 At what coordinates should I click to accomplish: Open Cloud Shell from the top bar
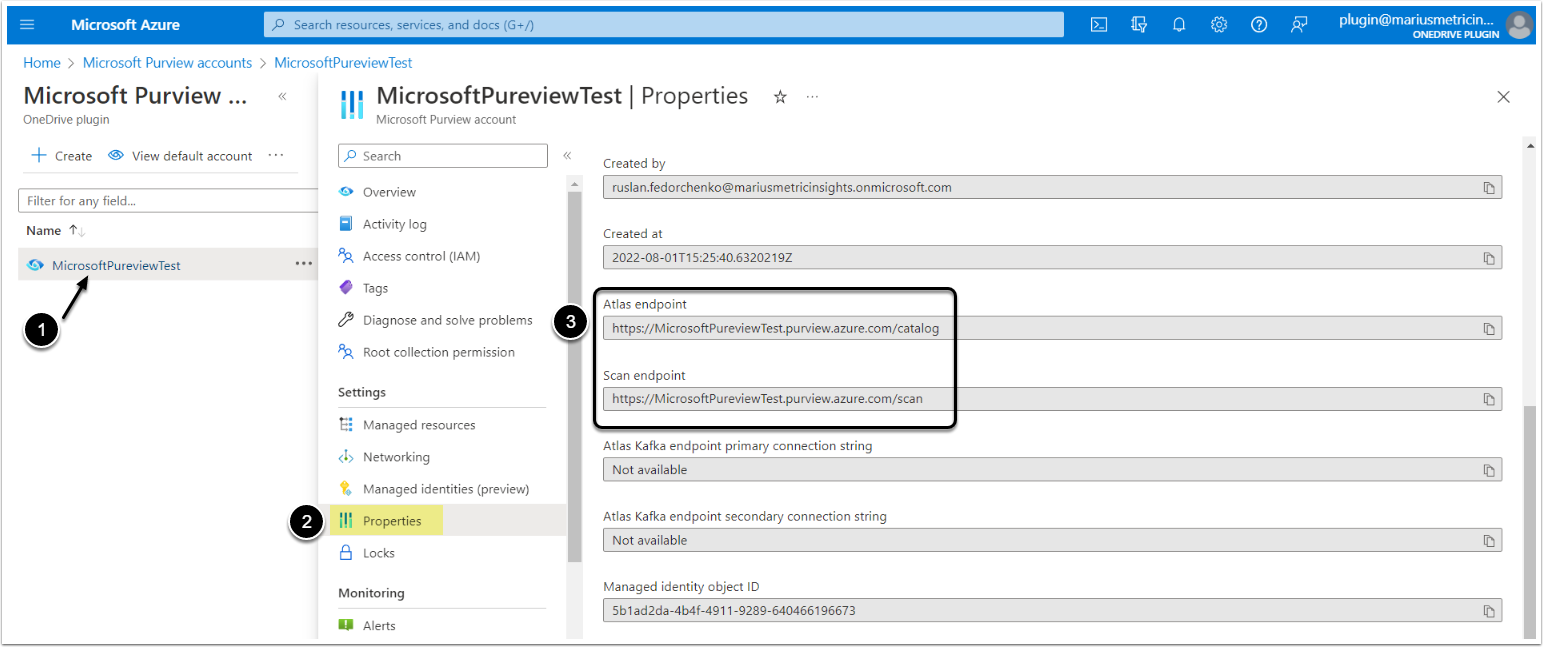point(1098,25)
